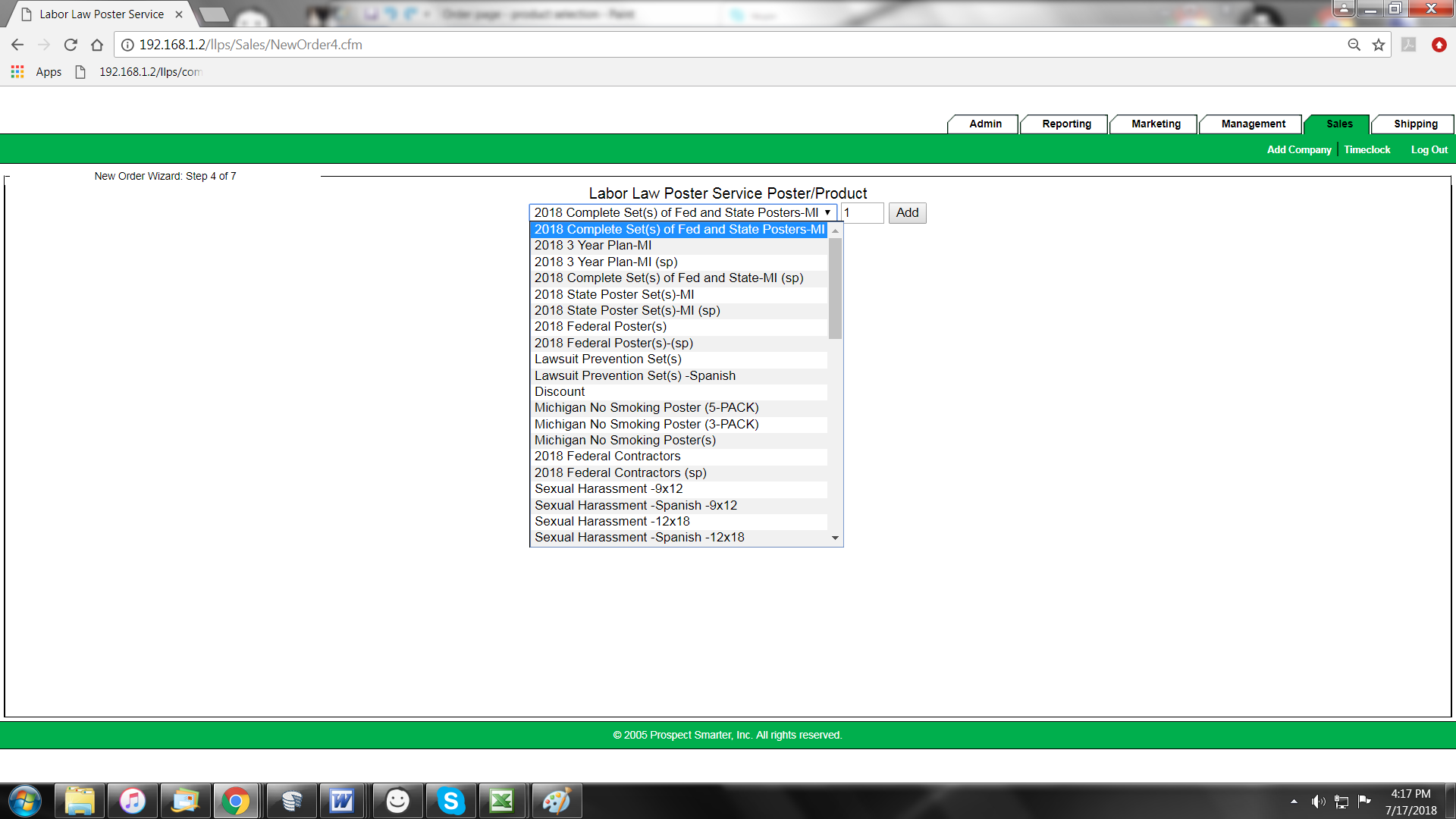Open the Add Company link

(x=1298, y=149)
